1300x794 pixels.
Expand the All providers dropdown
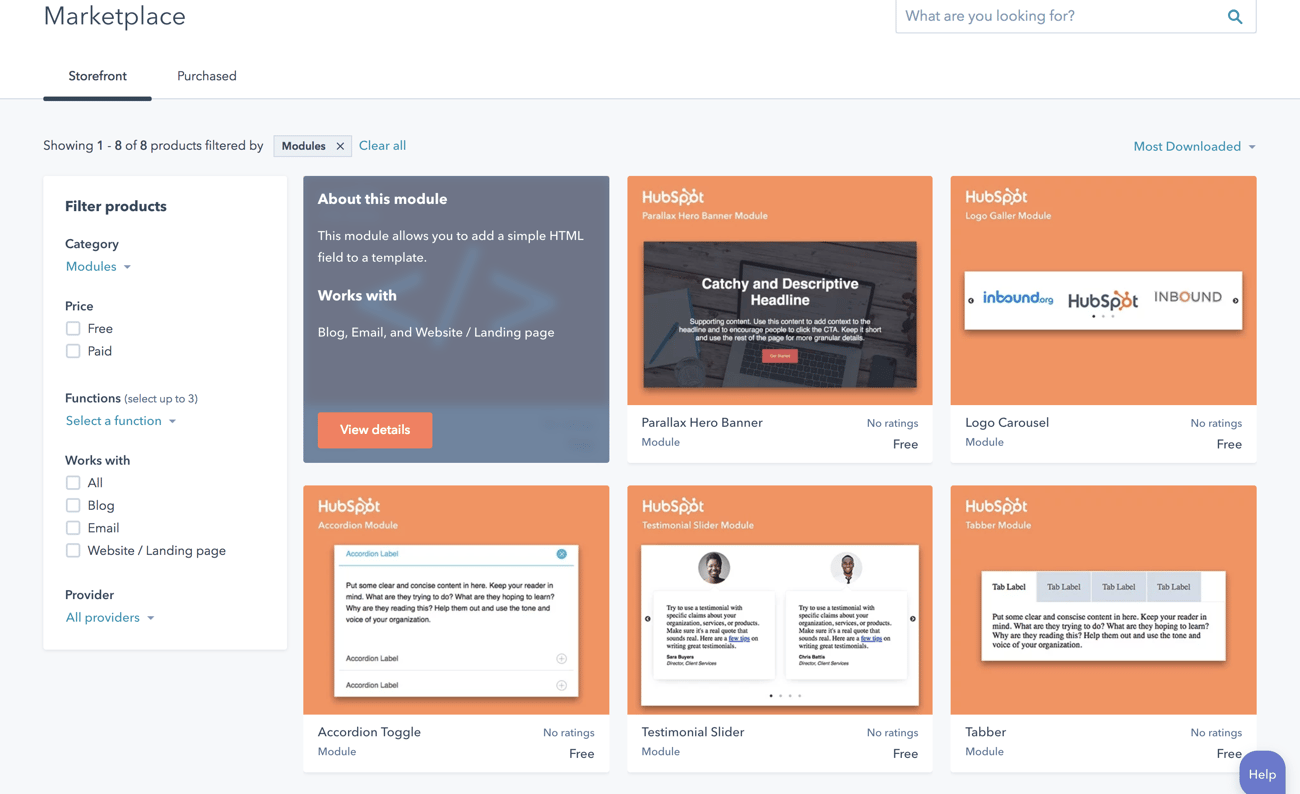click(110, 617)
